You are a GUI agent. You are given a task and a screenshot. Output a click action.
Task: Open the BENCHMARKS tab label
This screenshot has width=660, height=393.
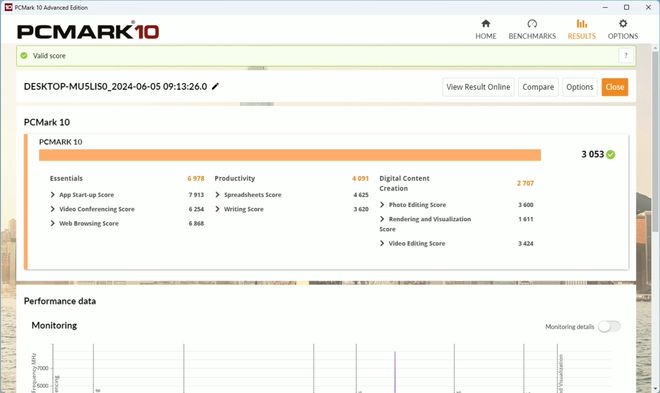532,36
